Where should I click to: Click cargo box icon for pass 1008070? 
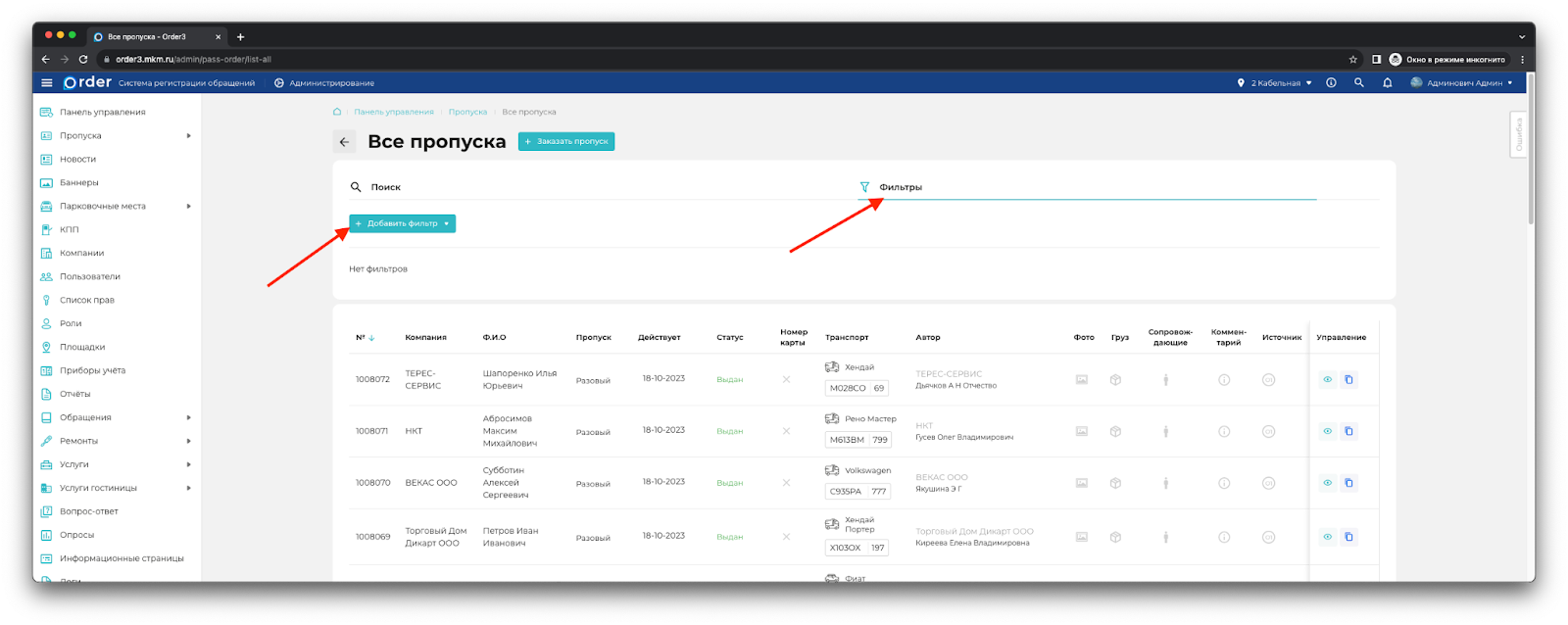1115,483
